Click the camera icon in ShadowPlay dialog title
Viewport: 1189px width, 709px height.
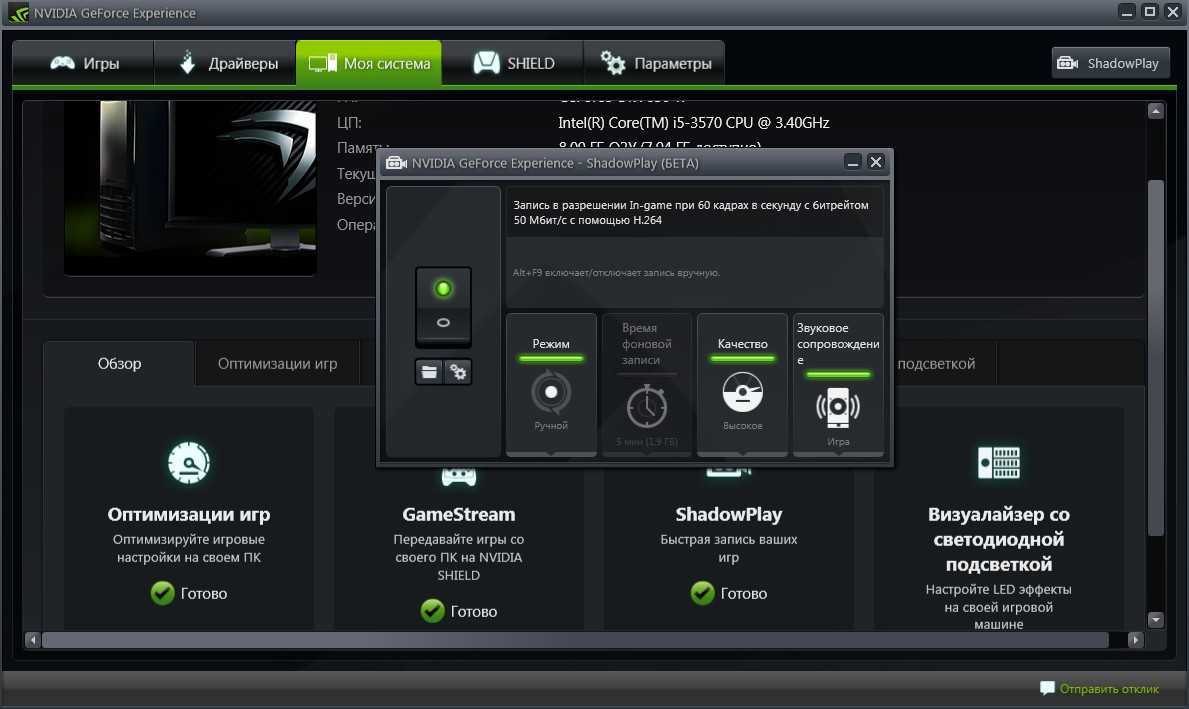coord(397,163)
